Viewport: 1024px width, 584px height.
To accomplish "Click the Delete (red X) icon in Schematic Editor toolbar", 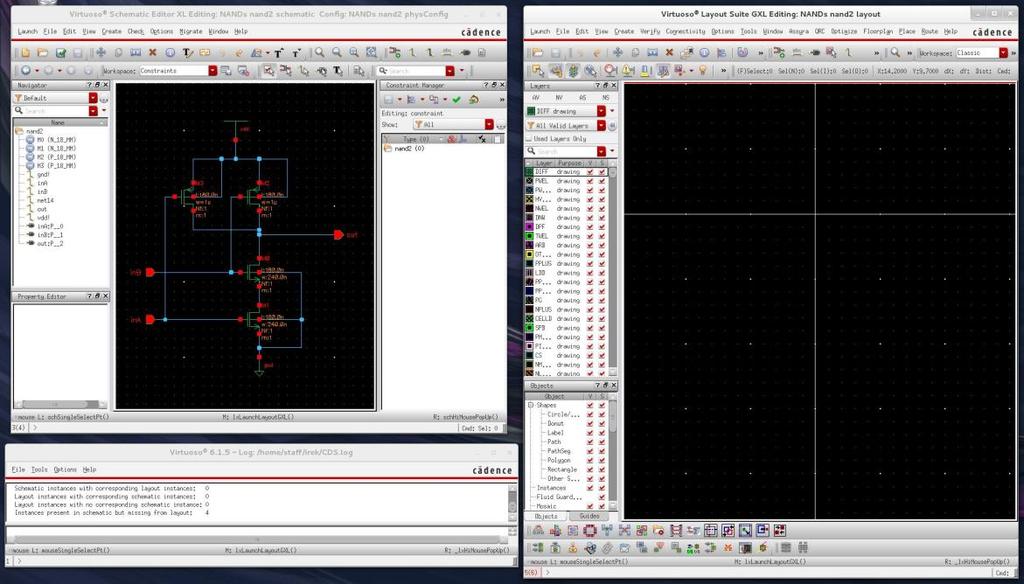I will pyautogui.click(x=153, y=52).
